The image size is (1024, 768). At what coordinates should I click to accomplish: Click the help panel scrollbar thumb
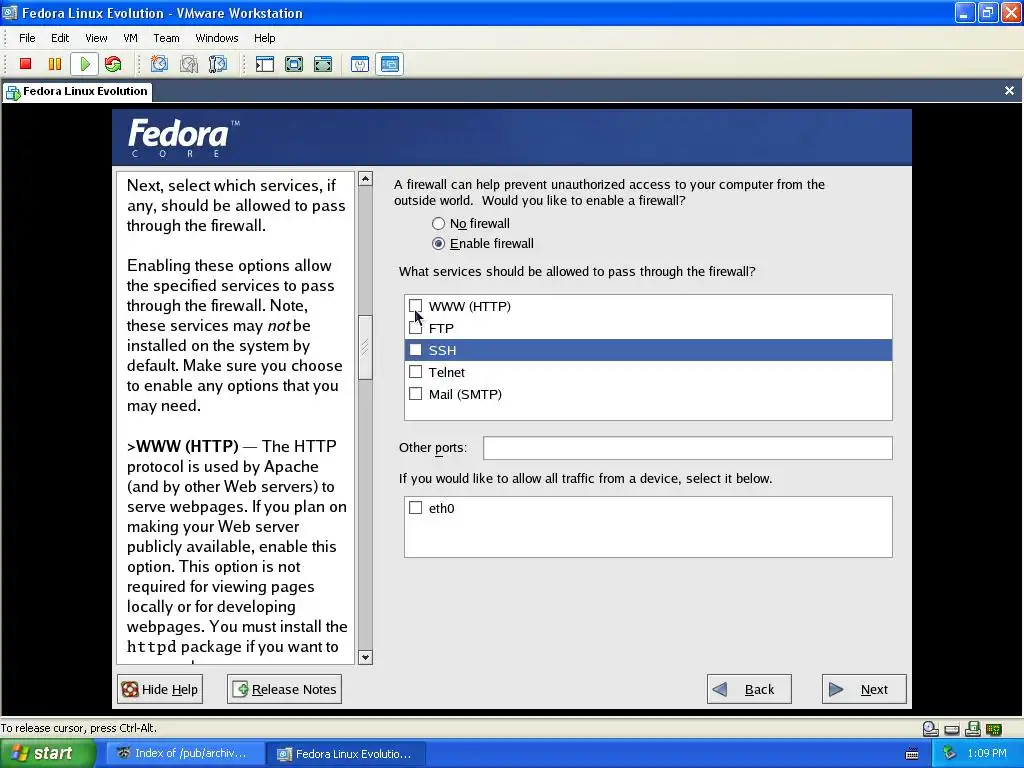366,347
